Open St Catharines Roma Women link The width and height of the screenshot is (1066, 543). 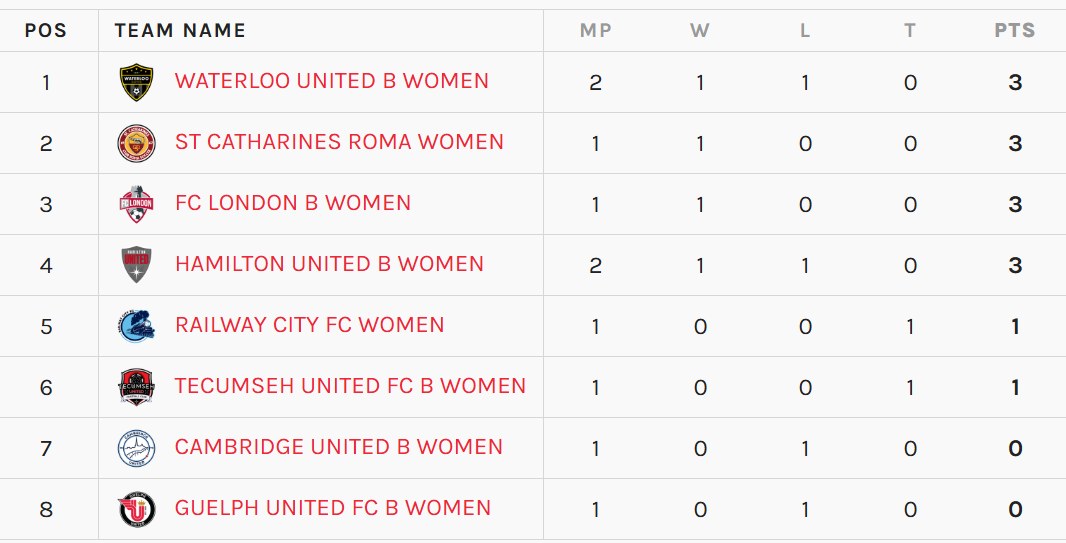[339, 142]
